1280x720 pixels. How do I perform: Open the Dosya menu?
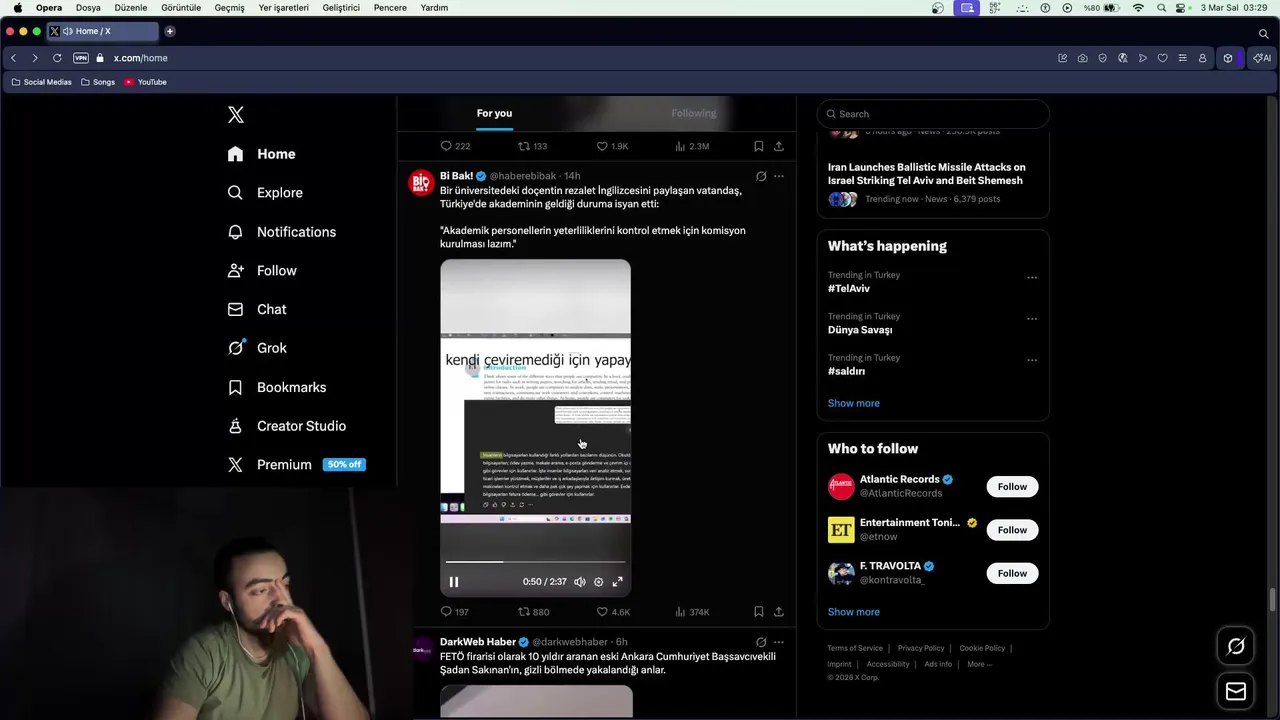[88, 7]
